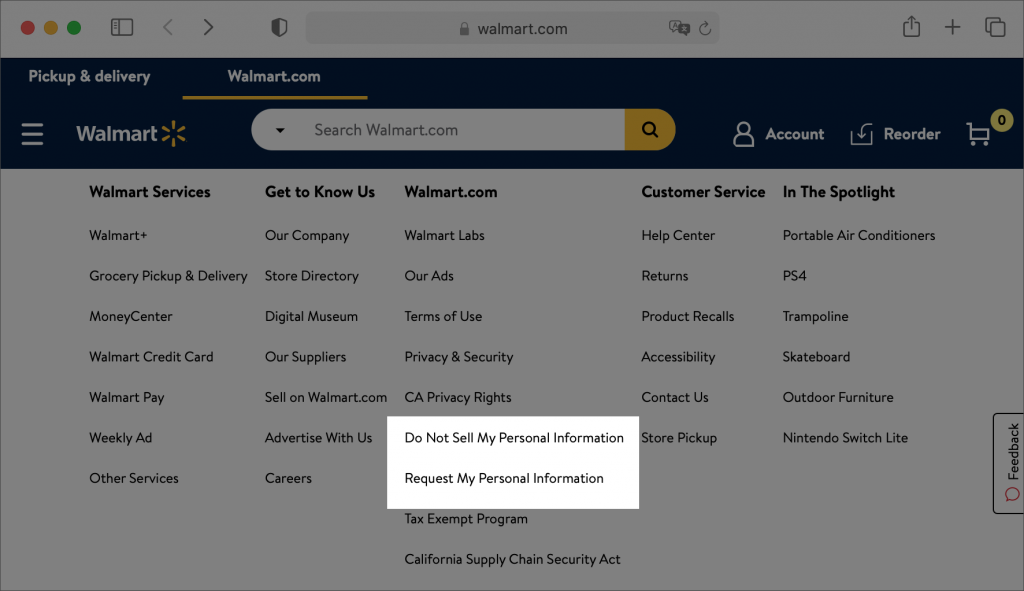Click the Walmart spark logo
This screenshot has height=591, width=1024.
tap(174, 134)
